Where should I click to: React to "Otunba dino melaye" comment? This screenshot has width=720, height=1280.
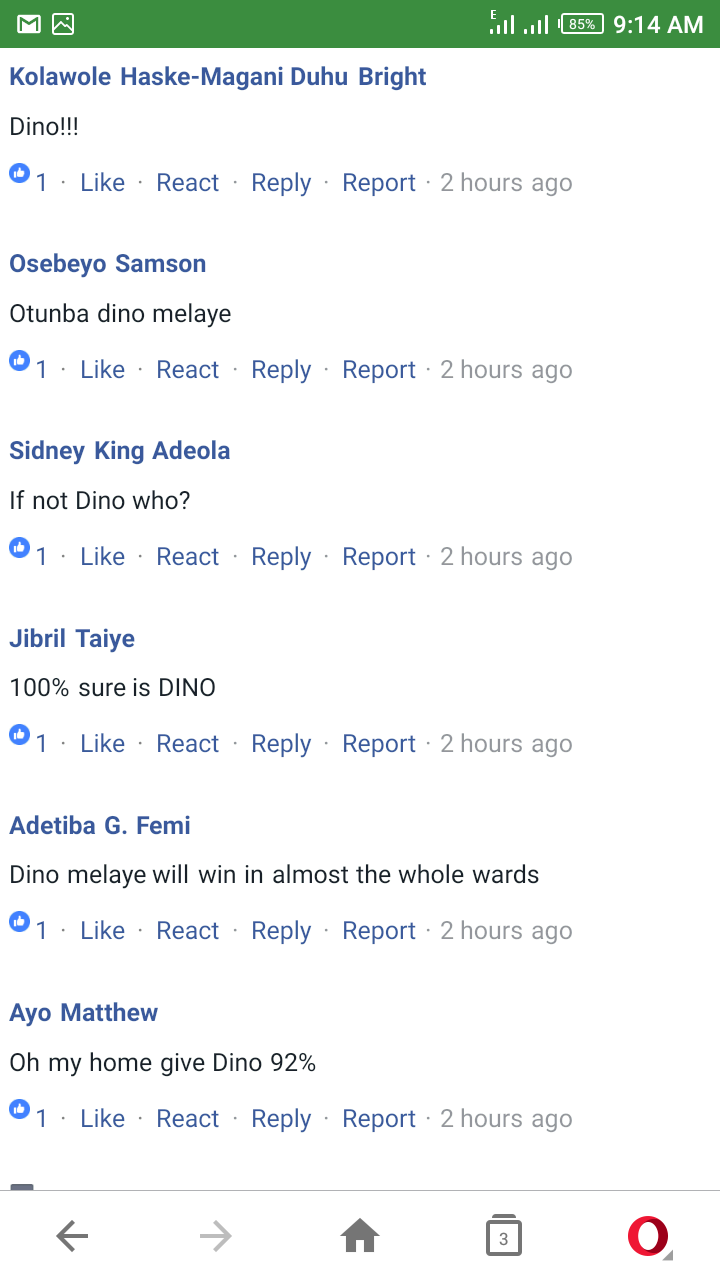pos(187,370)
